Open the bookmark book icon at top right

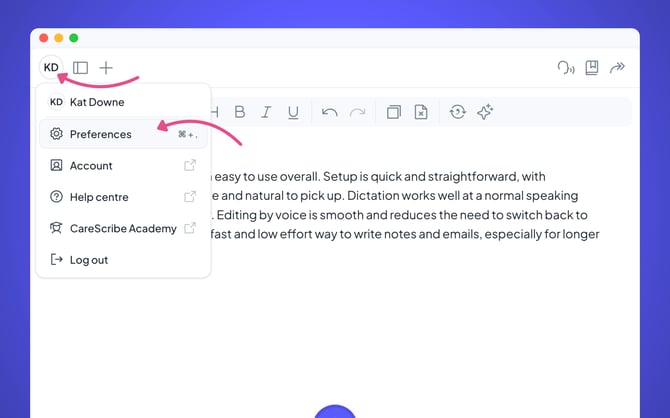(592, 68)
